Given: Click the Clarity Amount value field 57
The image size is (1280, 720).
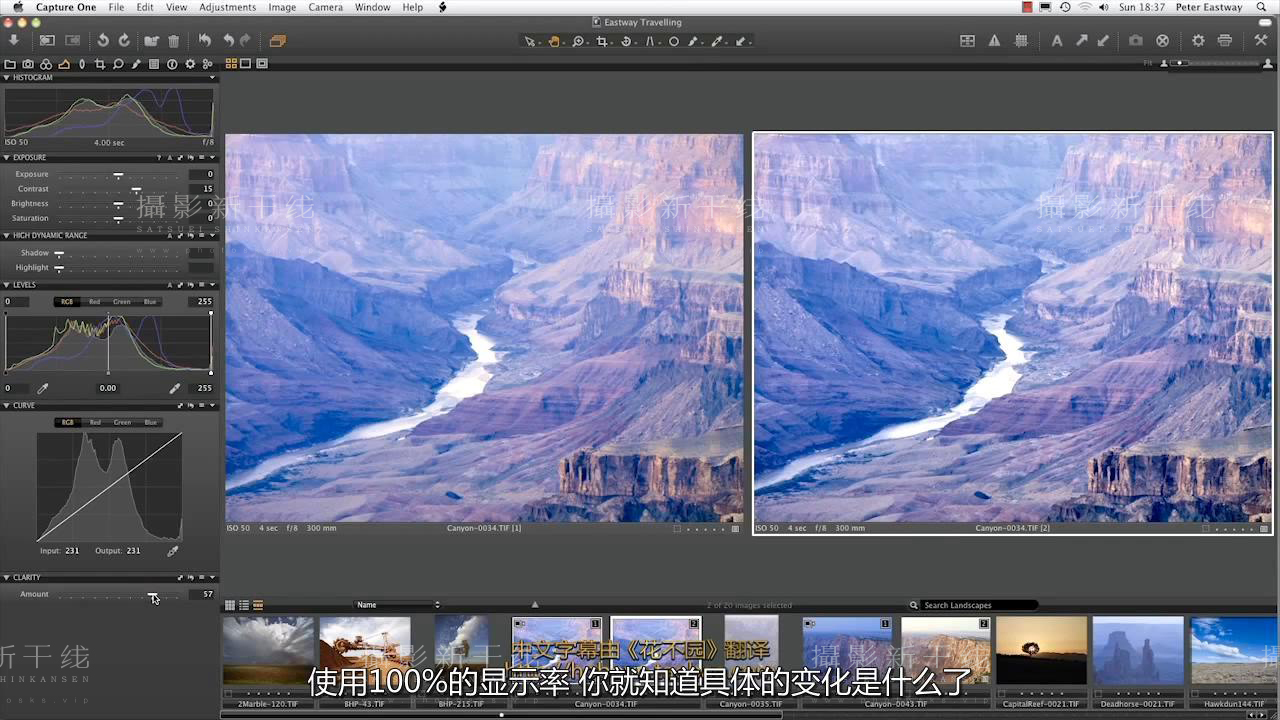Looking at the screenshot, I should (x=201, y=594).
